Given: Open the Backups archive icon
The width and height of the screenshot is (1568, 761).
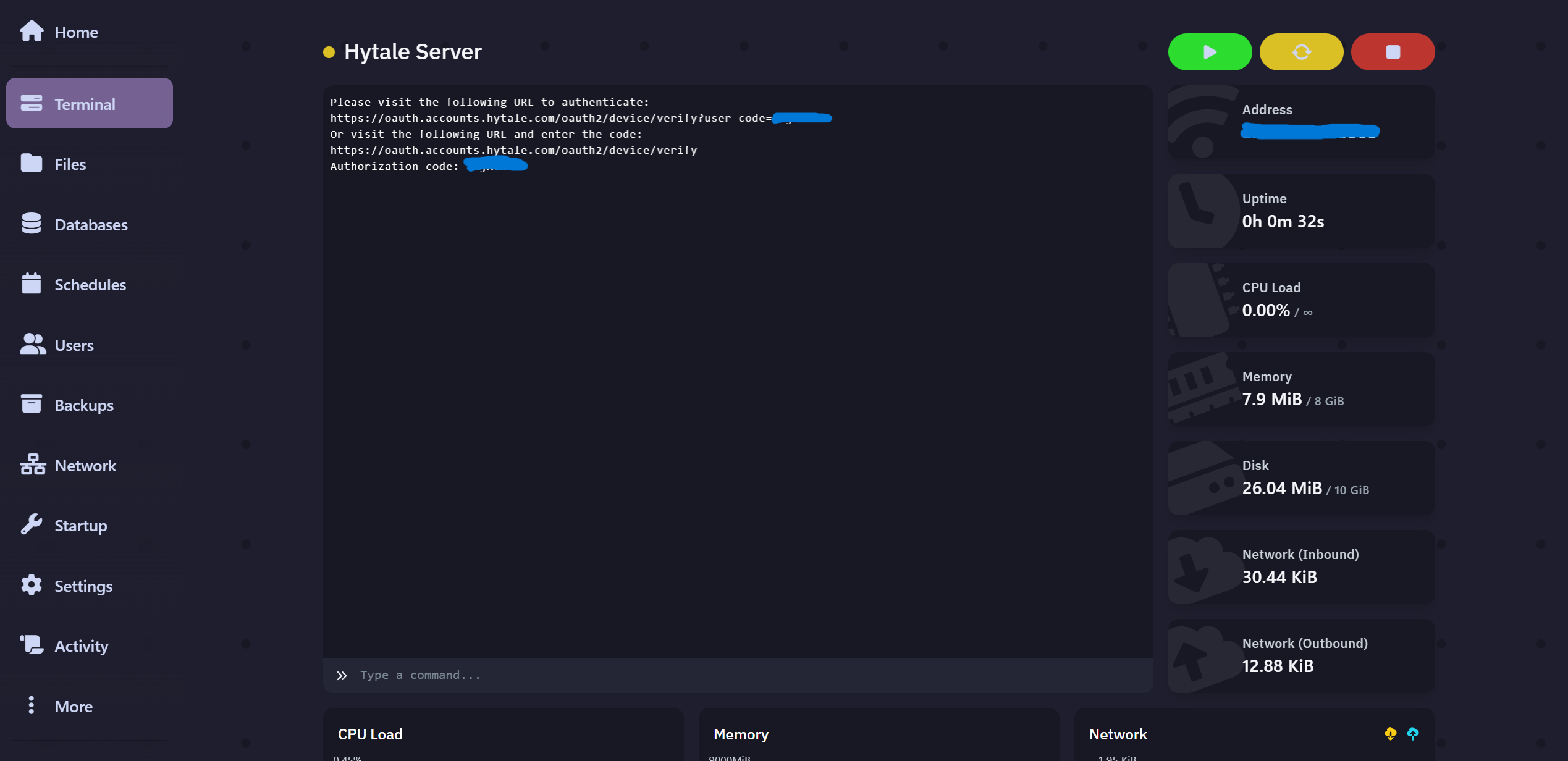Looking at the screenshot, I should [32, 404].
